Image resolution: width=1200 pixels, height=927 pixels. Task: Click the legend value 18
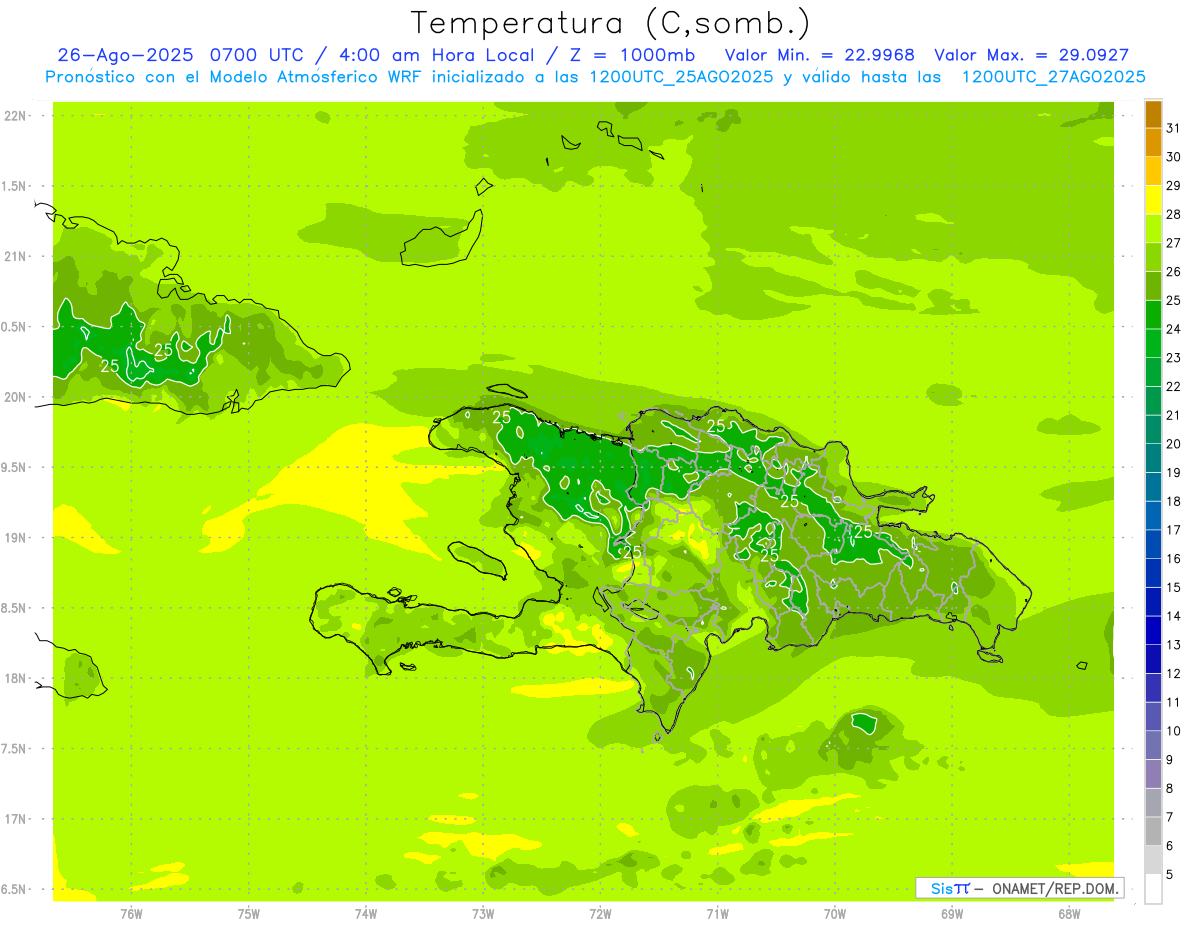(x=1174, y=501)
